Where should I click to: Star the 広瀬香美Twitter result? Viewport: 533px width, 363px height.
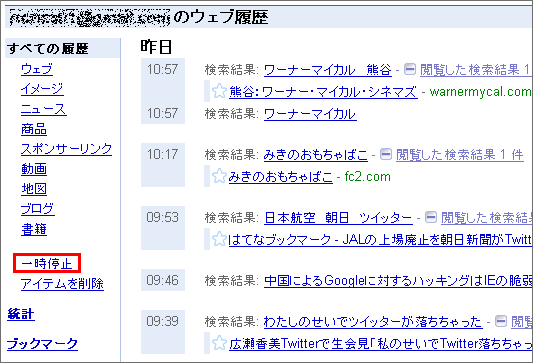click(219, 343)
